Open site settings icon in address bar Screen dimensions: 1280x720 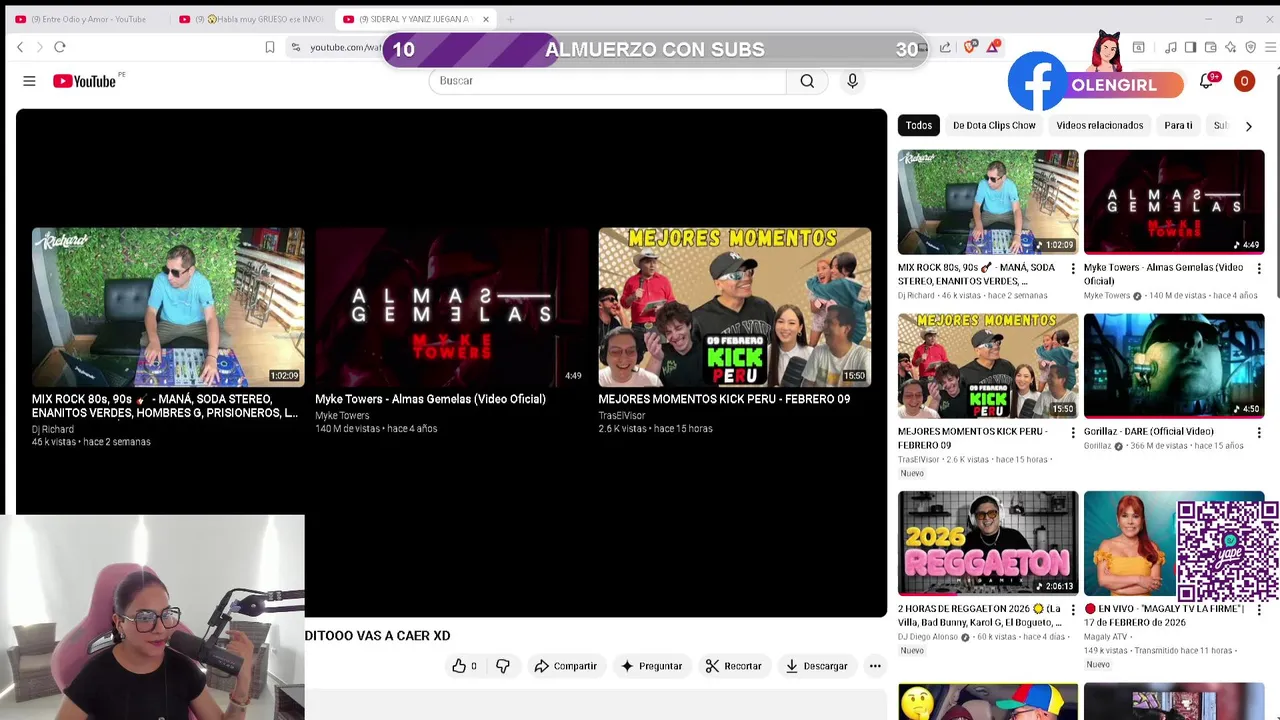[296, 47]
